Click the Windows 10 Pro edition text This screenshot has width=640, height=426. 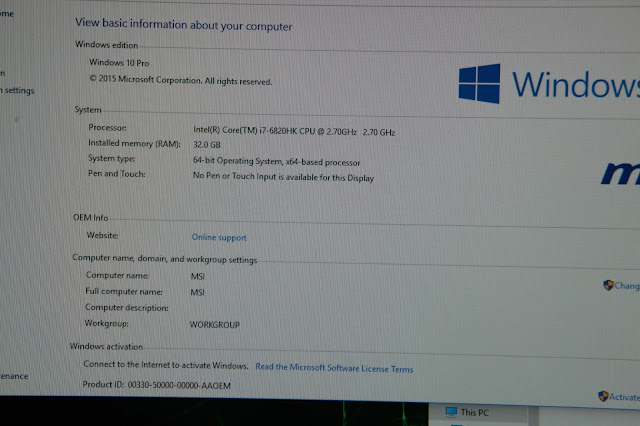pyautogui.click(x=119, y=62)
